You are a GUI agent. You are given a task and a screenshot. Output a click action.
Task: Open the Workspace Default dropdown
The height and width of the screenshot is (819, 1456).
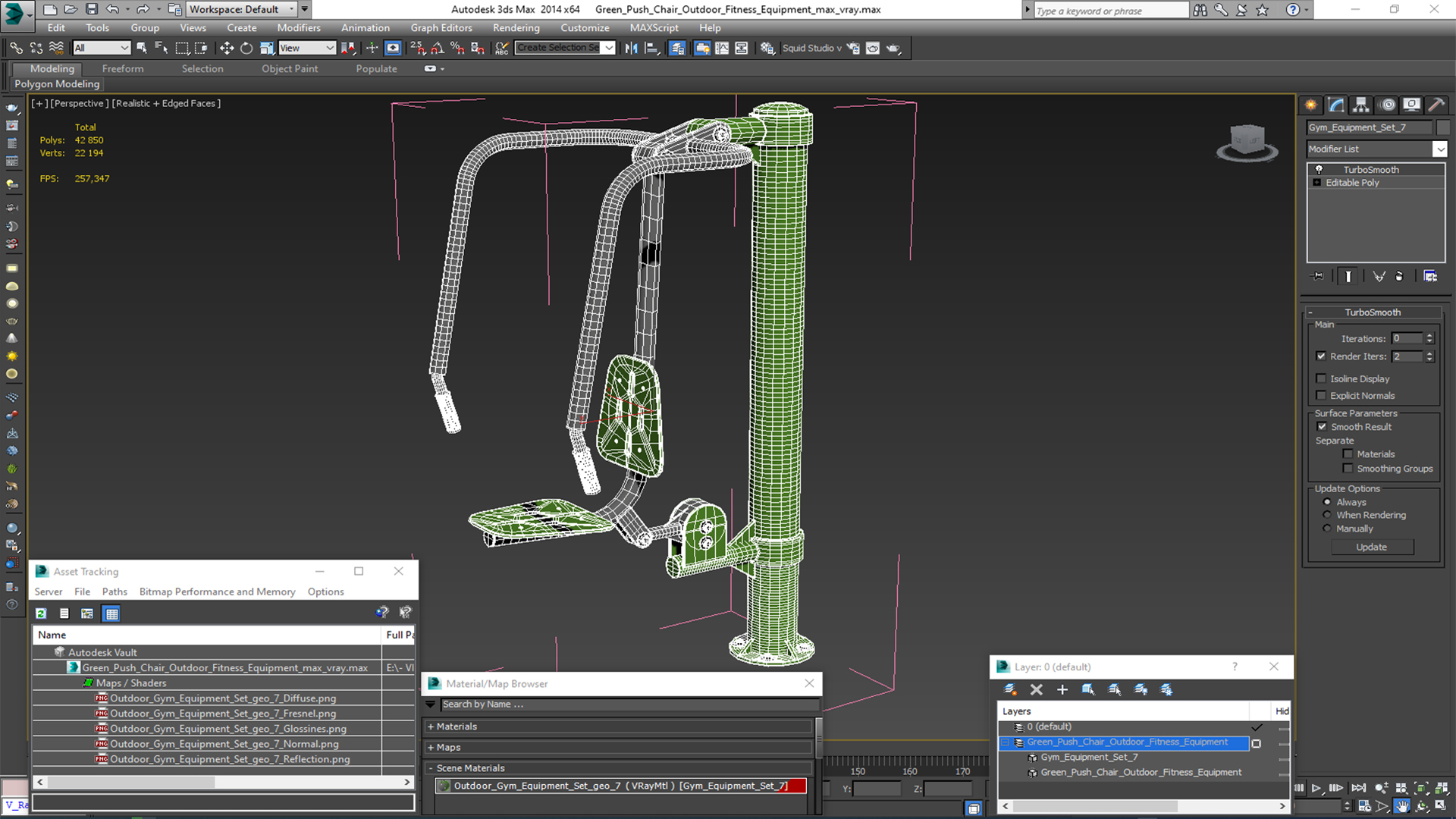point(243,9)
